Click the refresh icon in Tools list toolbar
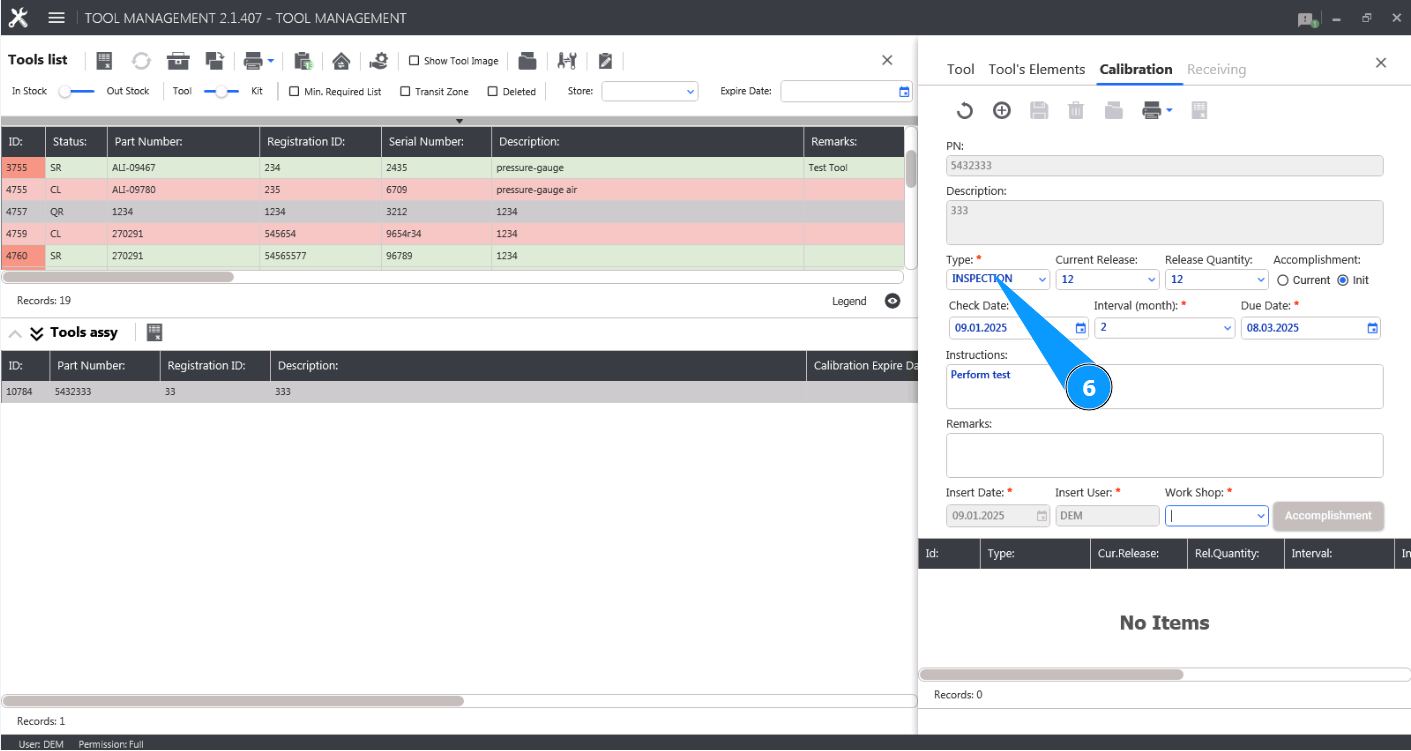This screenshot has height=751, width=1411. pos(141,61)
